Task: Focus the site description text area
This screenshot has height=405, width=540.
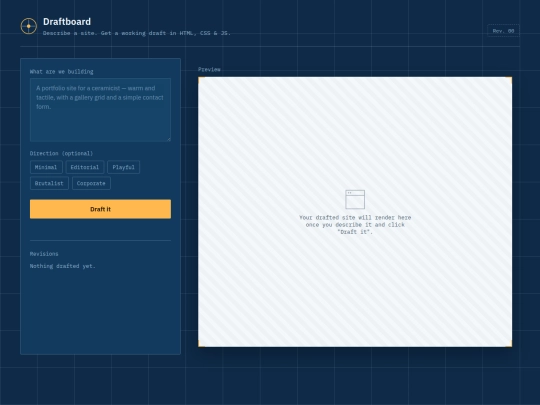Action: 100,110
